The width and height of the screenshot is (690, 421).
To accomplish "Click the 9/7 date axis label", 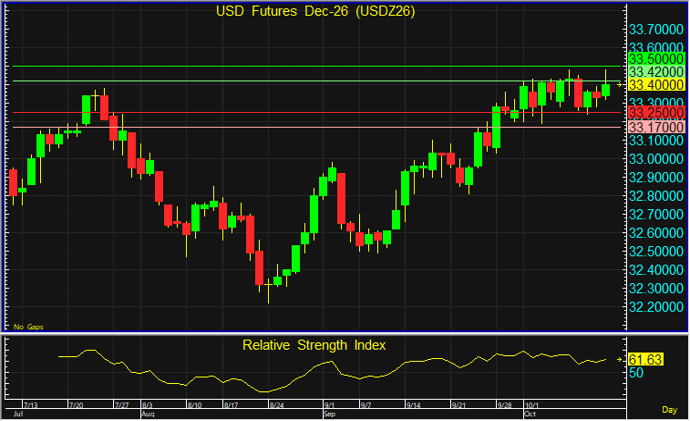I will pos(366,405).
